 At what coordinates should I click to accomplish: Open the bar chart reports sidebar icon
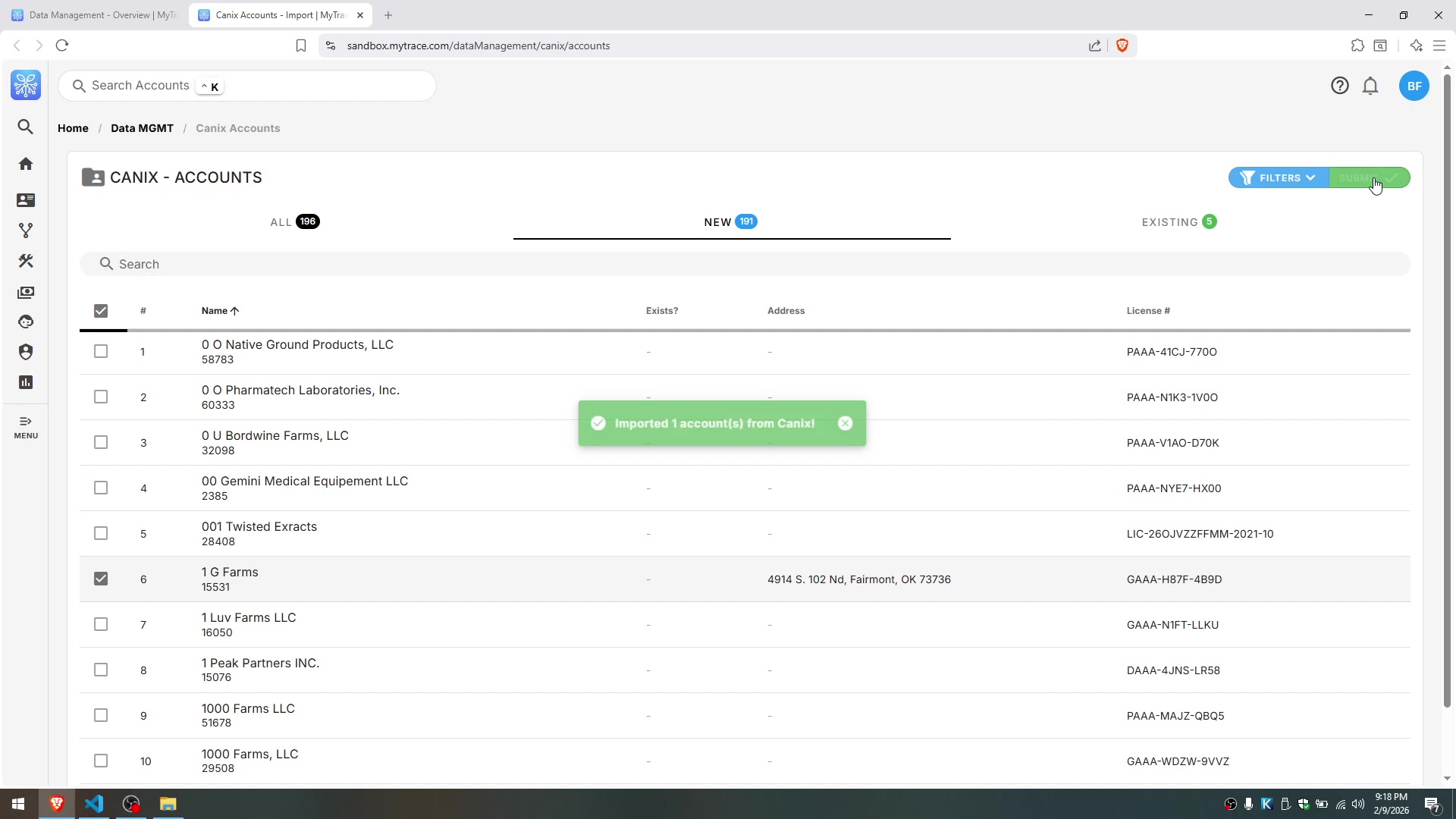[x=26, y=382]
